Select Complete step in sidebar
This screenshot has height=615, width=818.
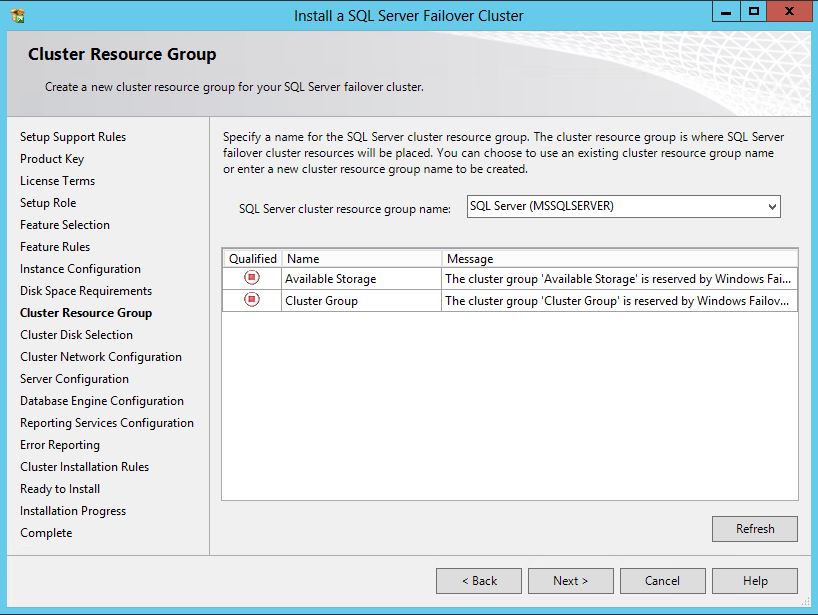tap(46, 533)
